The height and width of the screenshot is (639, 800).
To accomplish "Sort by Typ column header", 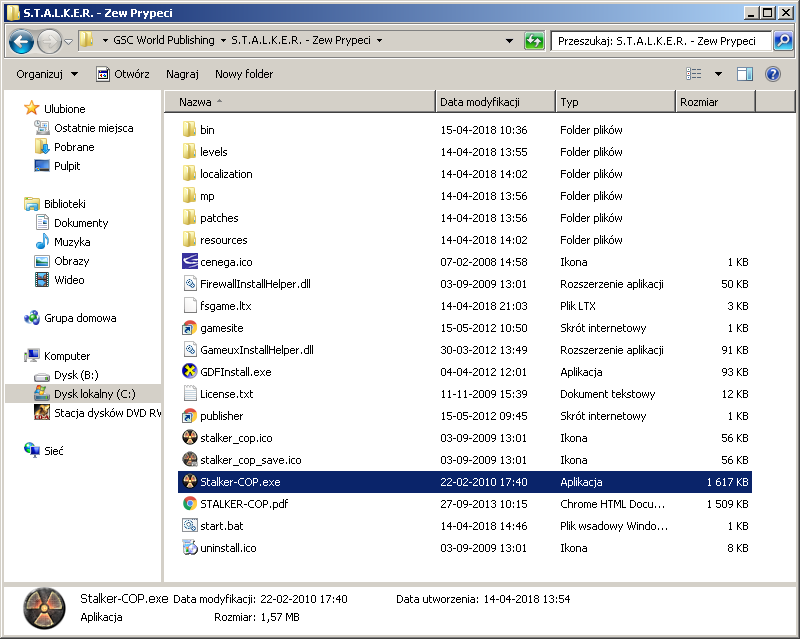I will pyautogui.click(x=615, y=102).
